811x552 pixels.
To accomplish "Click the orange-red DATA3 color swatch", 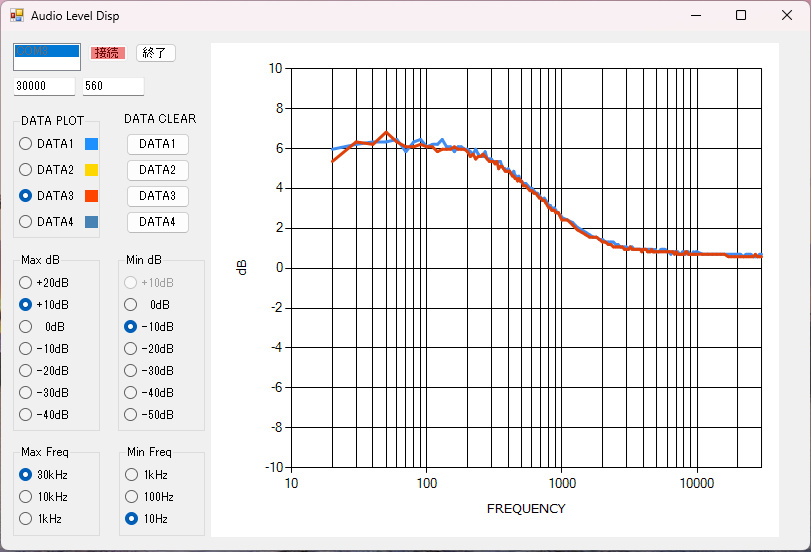I will [x=91, y=196].
